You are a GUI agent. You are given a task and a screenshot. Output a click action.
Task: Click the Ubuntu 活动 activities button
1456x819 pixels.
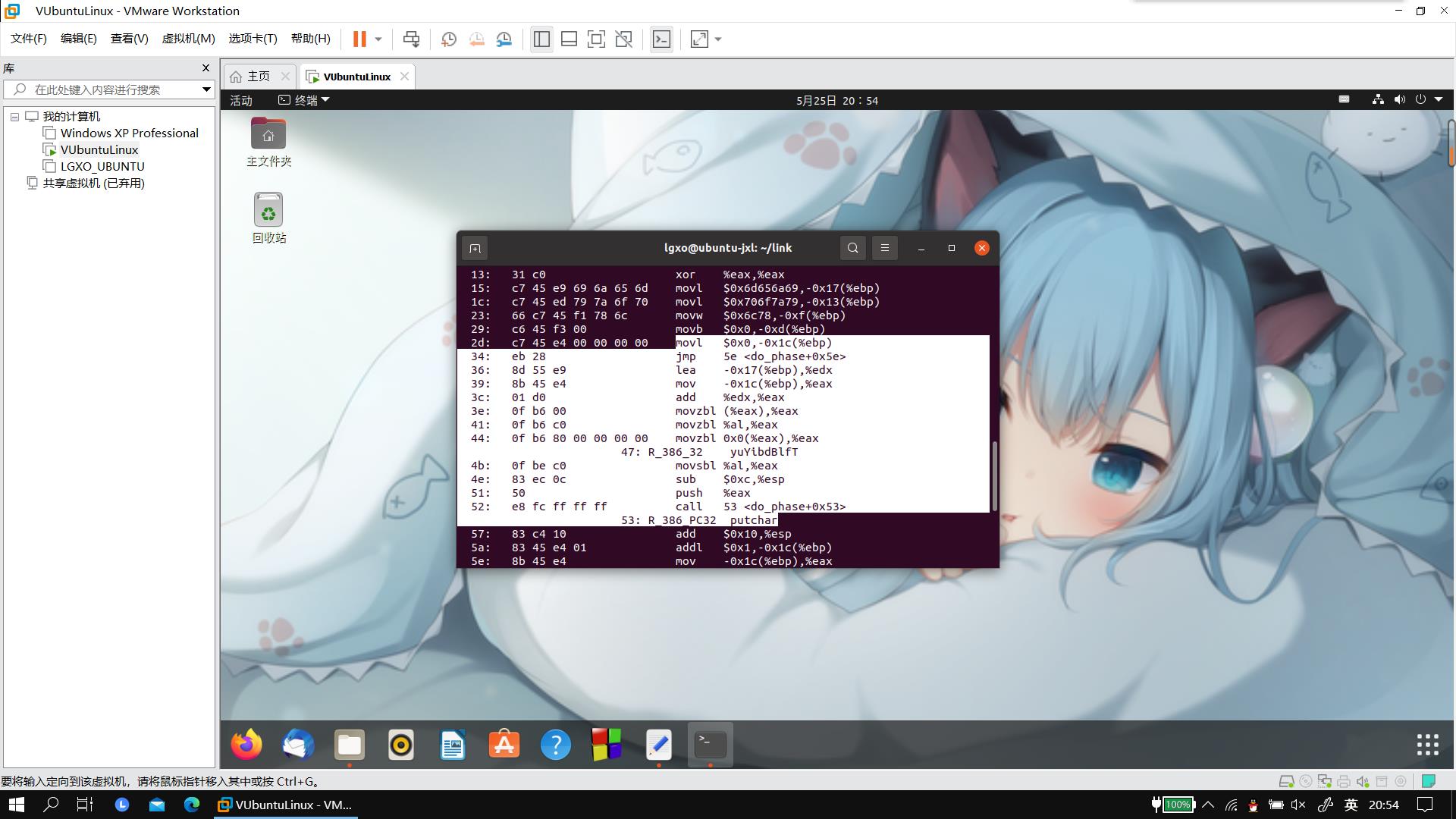pos(240,100)
